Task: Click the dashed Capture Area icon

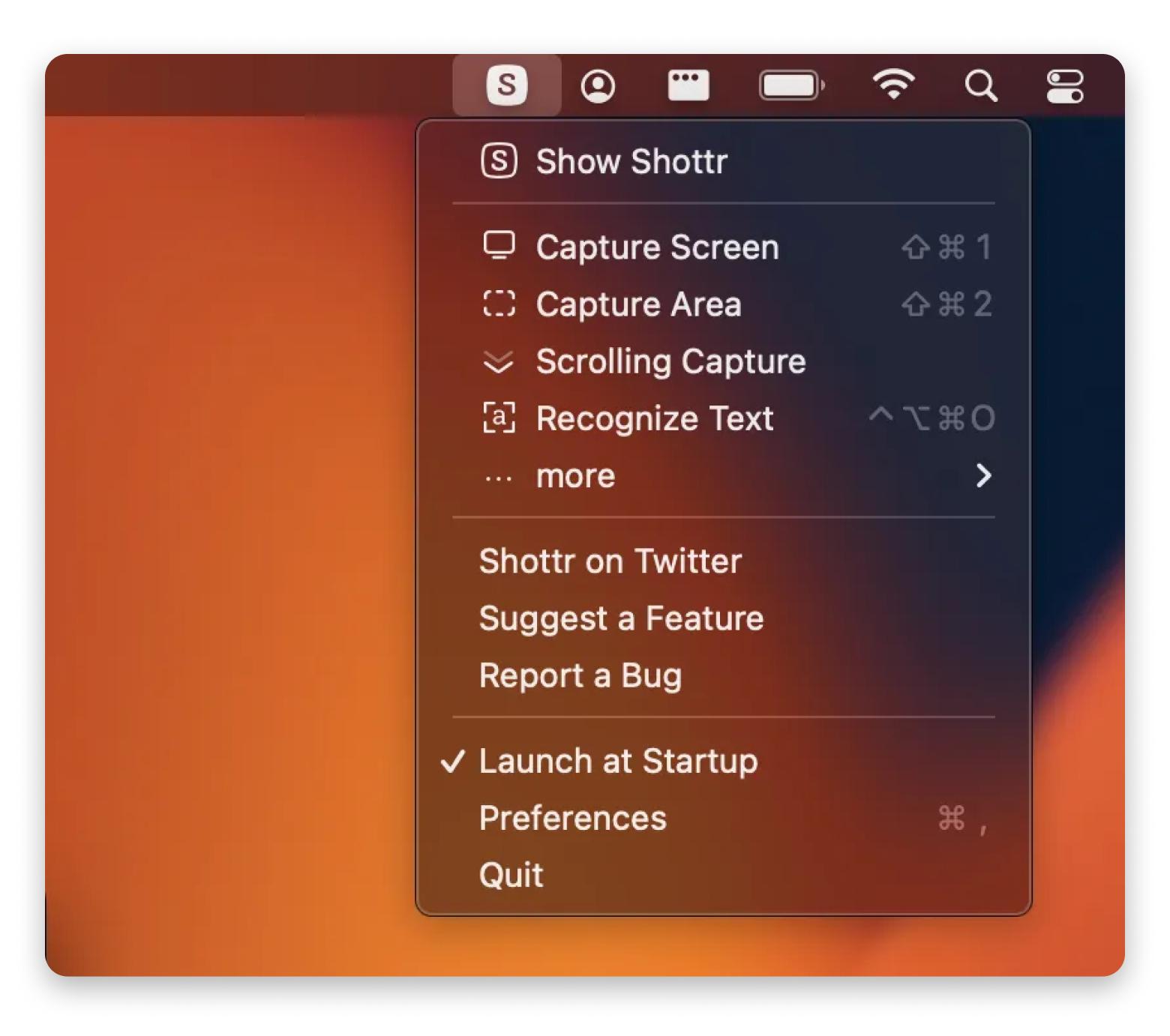Action: [499, 304]
